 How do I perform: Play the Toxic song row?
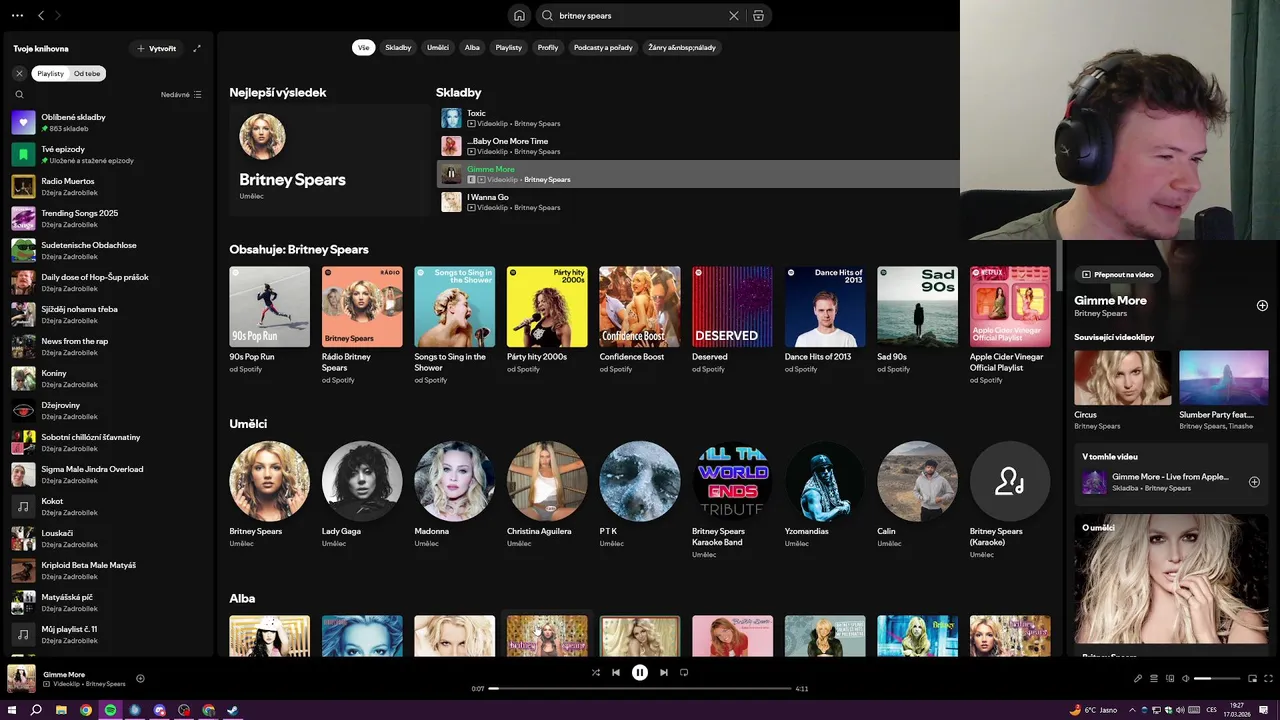tap(698, 118)
